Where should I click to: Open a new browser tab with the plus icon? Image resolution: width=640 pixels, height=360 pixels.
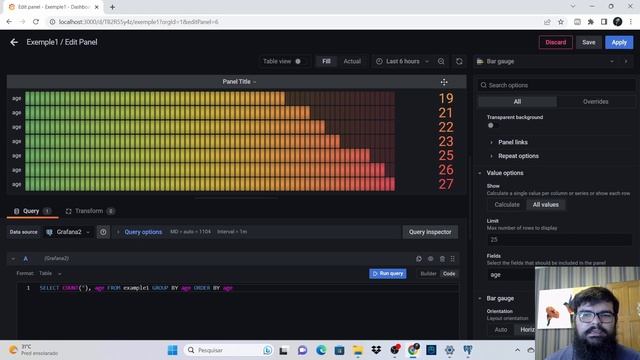112,7
